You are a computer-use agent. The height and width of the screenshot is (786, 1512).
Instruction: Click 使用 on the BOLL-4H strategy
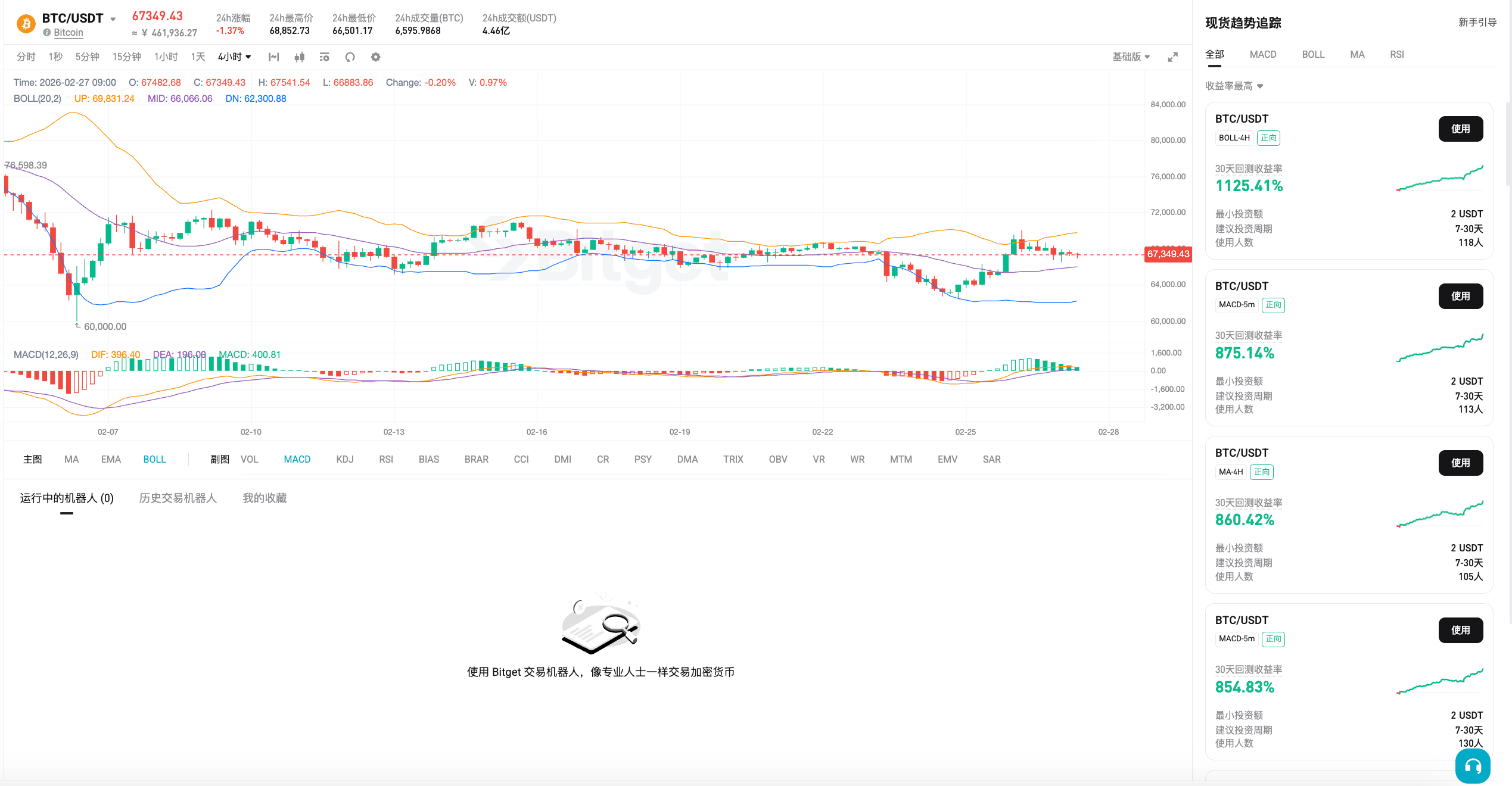point(1461,129)
